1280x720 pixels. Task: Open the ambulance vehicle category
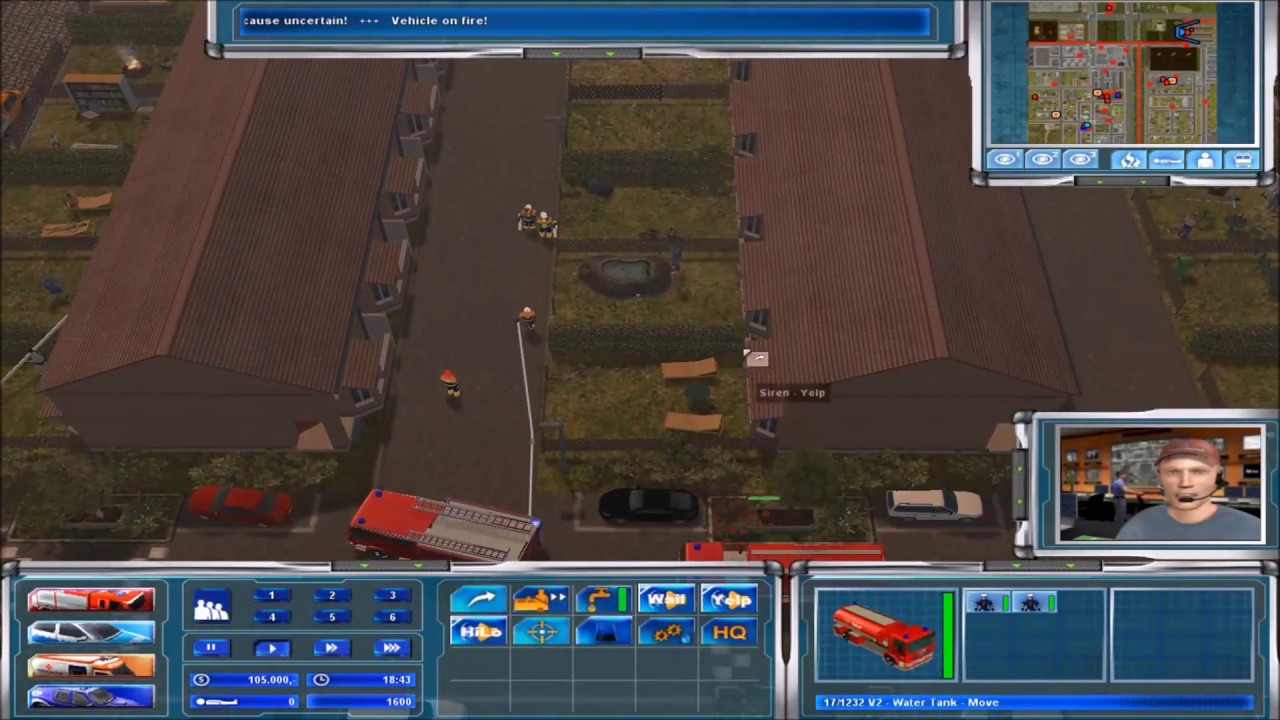tap(91, 664)
